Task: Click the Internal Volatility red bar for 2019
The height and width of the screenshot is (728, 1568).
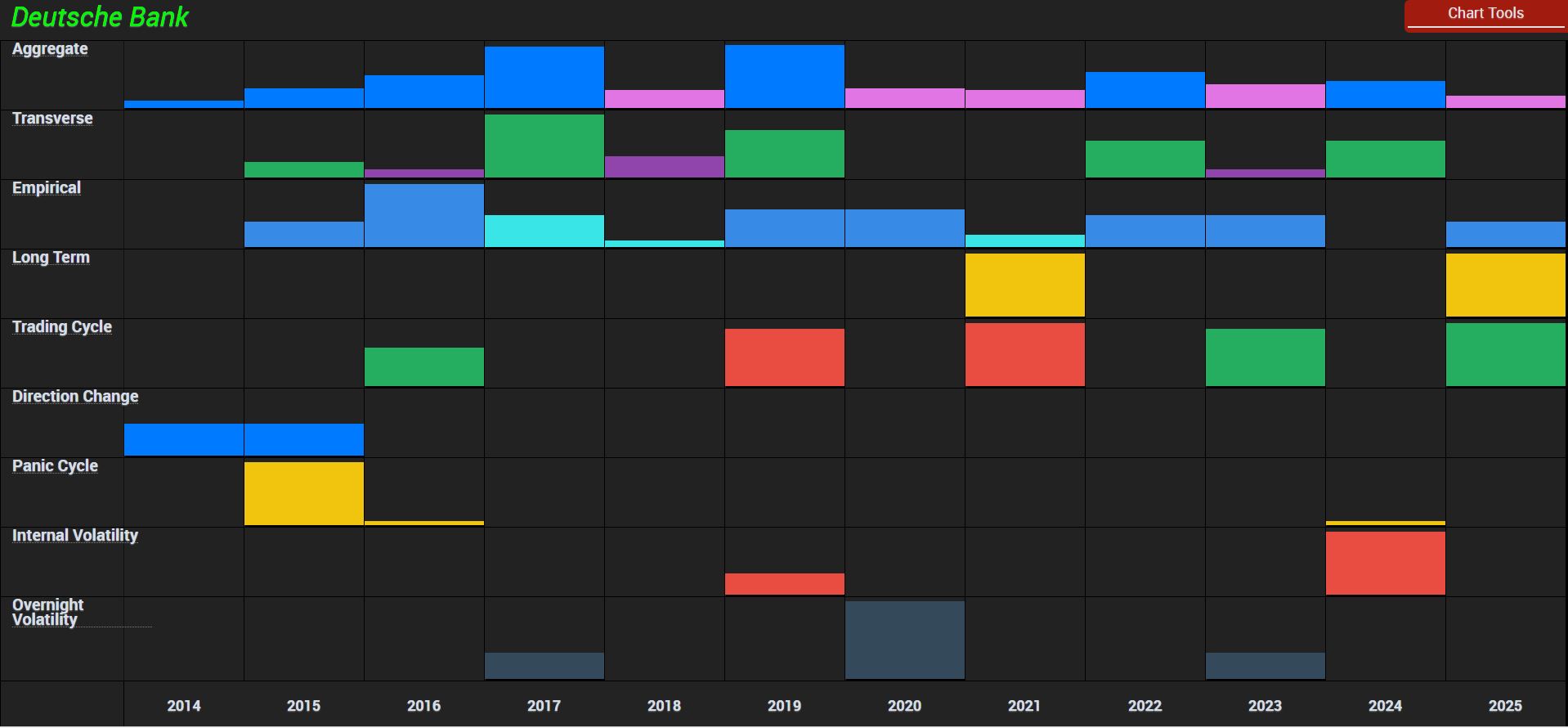Action: (785, 584)
